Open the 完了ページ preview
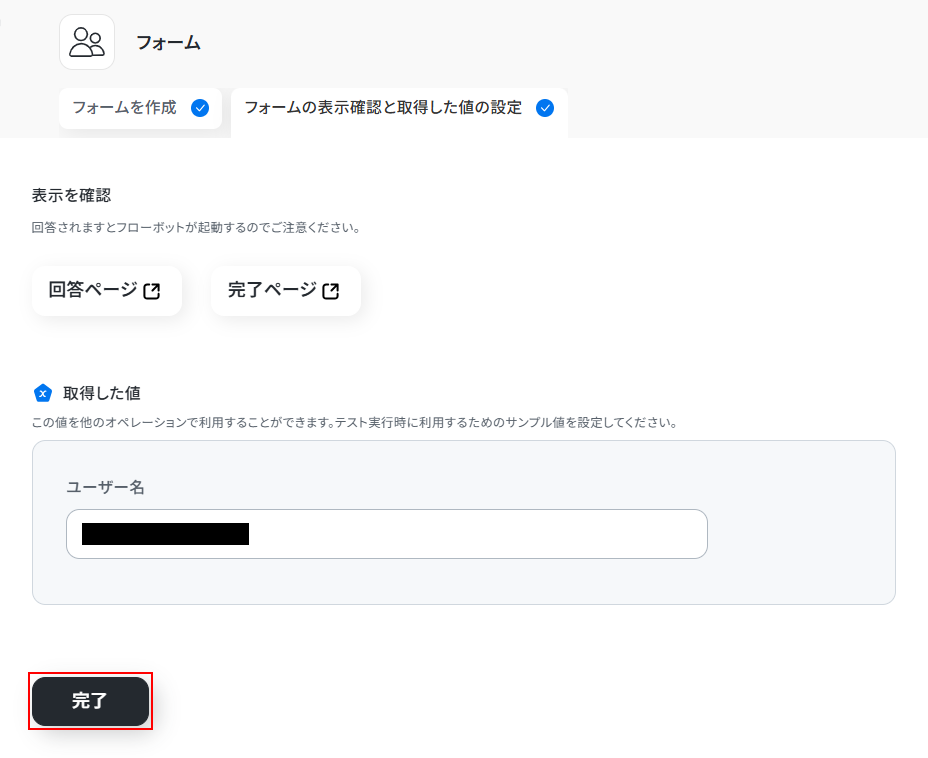 tap(272, 290)
